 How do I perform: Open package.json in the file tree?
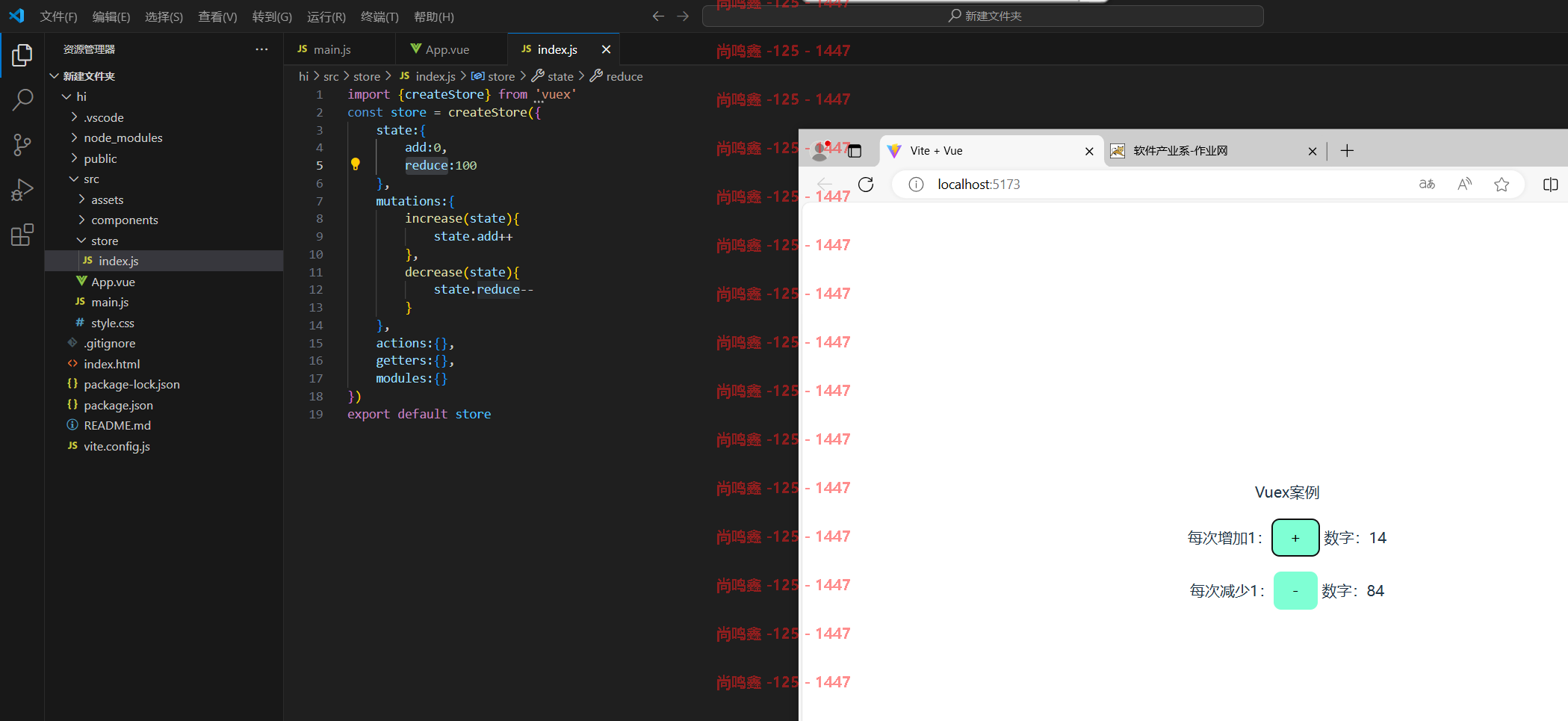[164, 405]
